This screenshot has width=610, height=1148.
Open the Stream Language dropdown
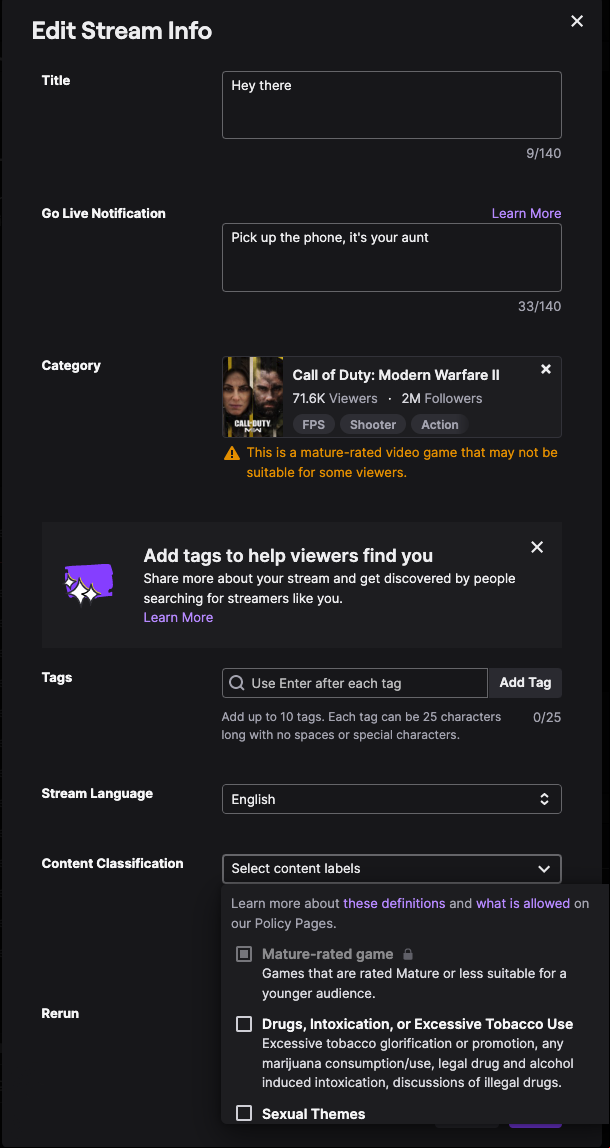392,799
